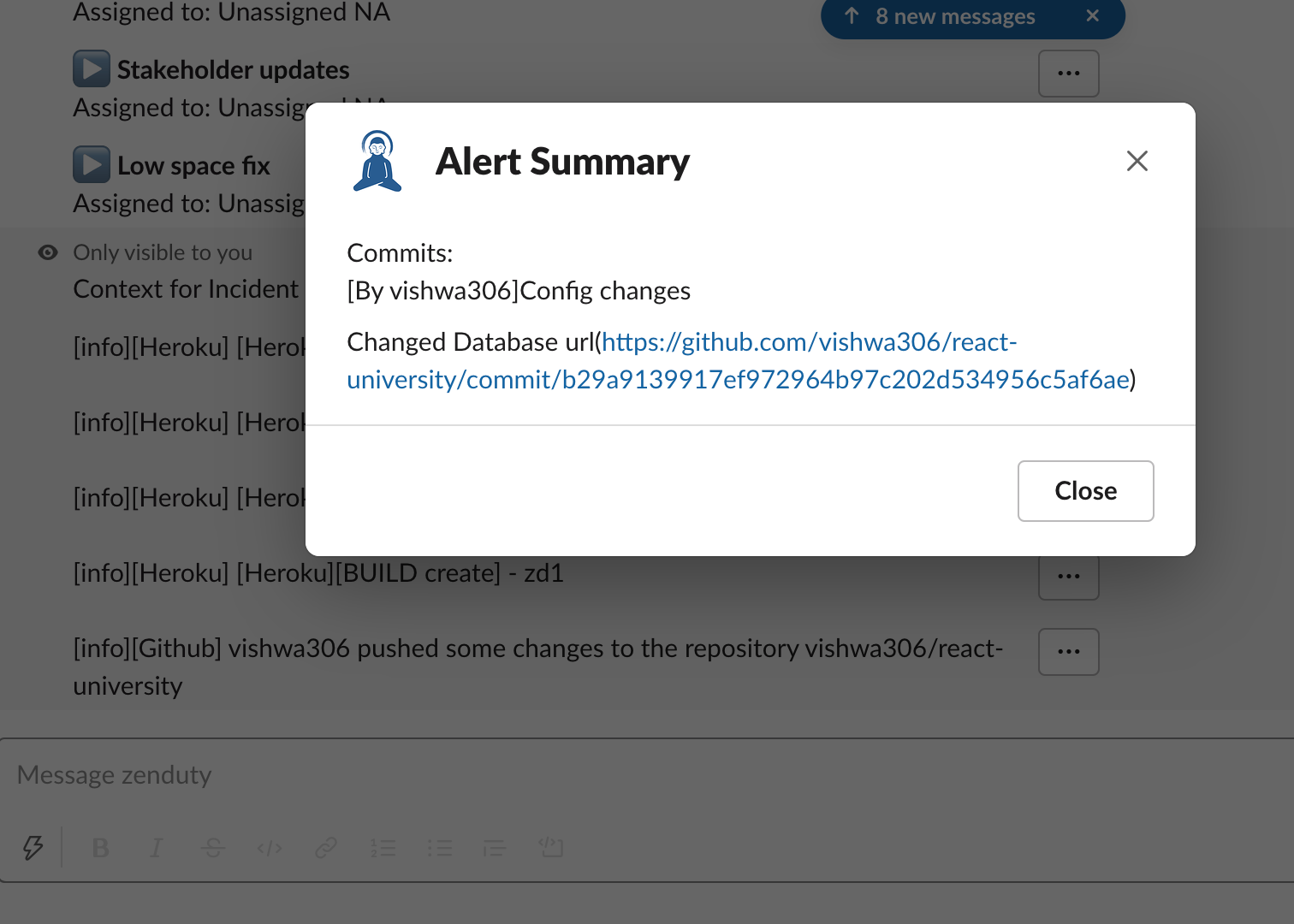Open the GitHub commit link
The height and width of the screenshot is (924, 1294).
[x=738, y=379]
